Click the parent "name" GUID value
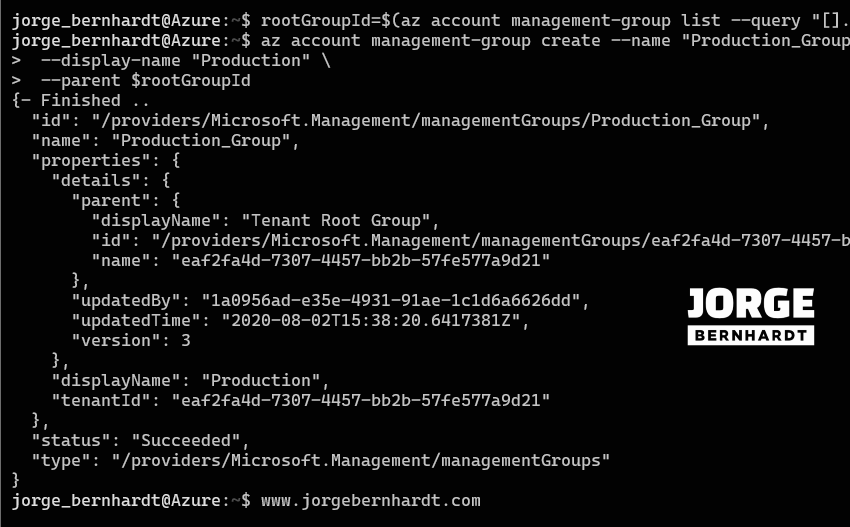 [360, 260]
